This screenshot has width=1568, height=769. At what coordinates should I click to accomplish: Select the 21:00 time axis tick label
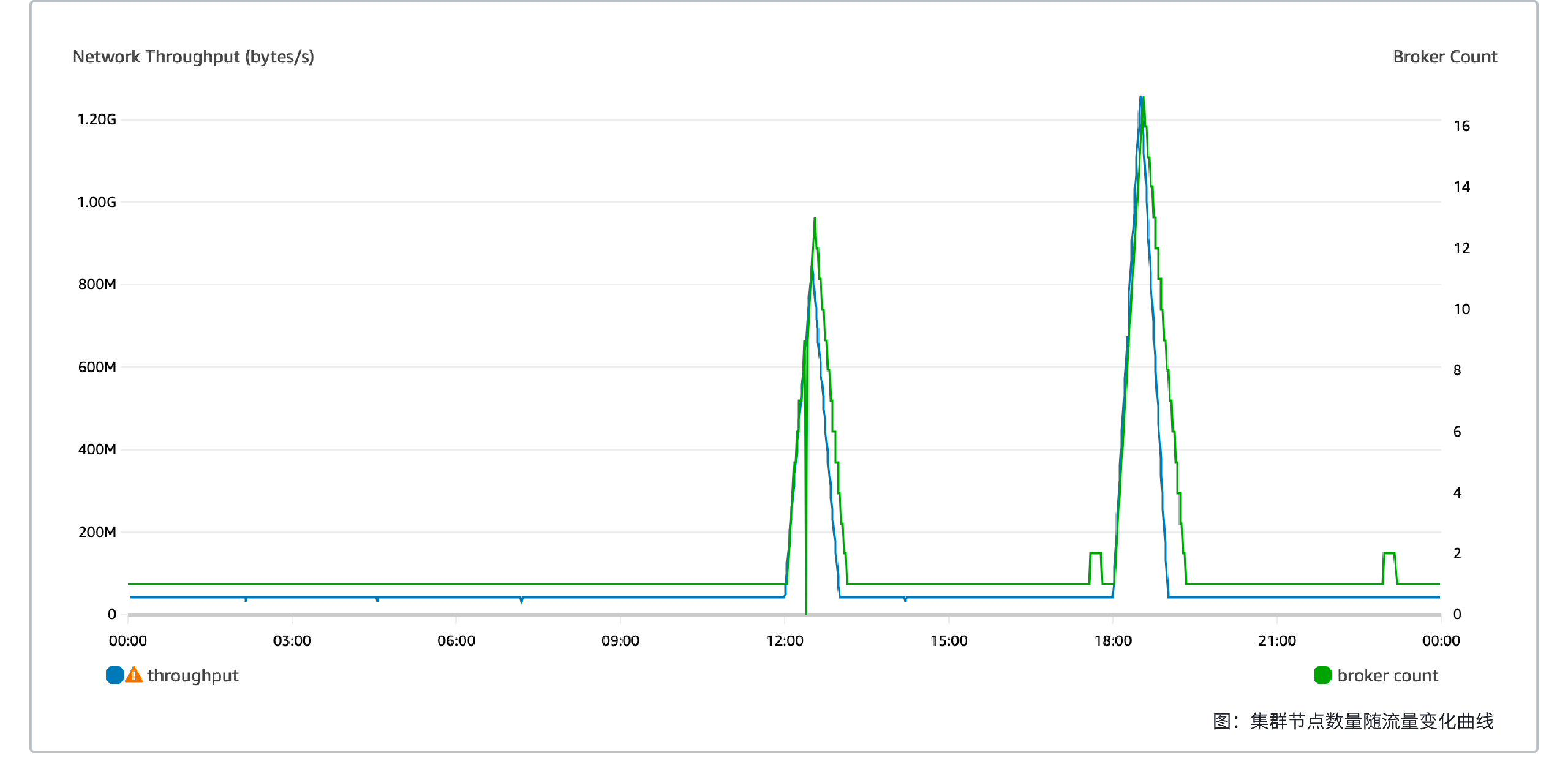point(1277,640)
